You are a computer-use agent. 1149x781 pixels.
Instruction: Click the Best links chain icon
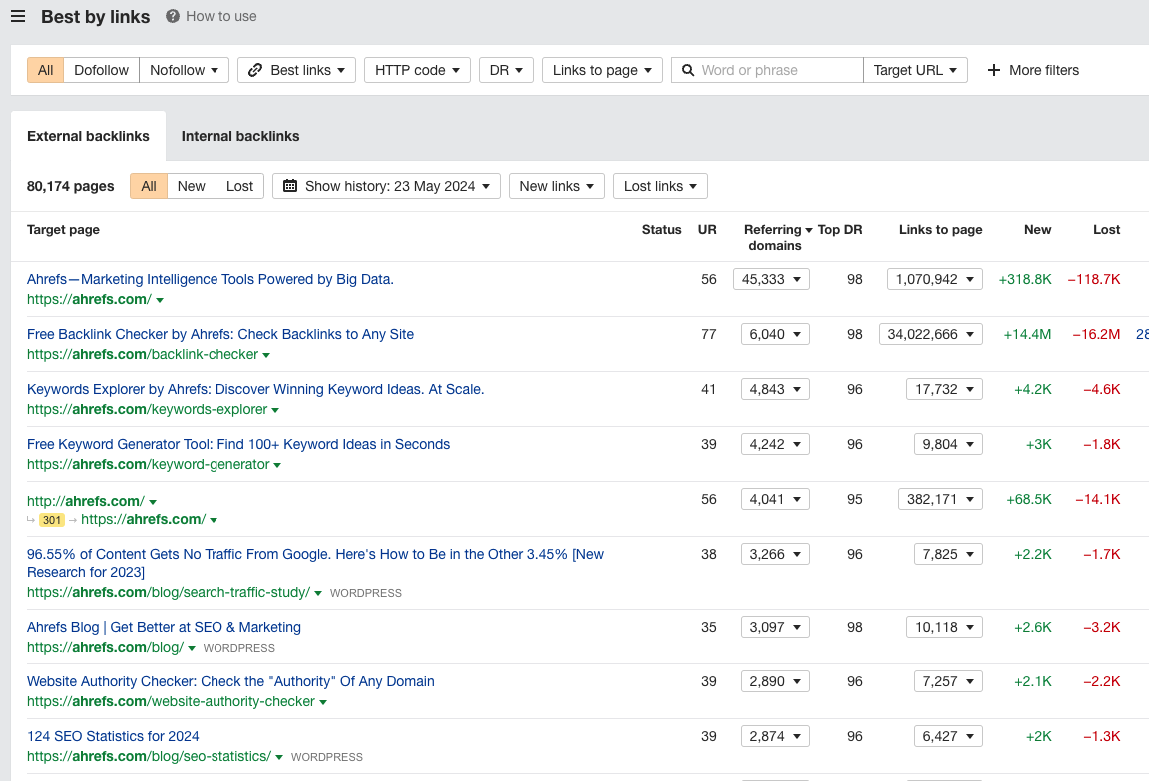255,70
